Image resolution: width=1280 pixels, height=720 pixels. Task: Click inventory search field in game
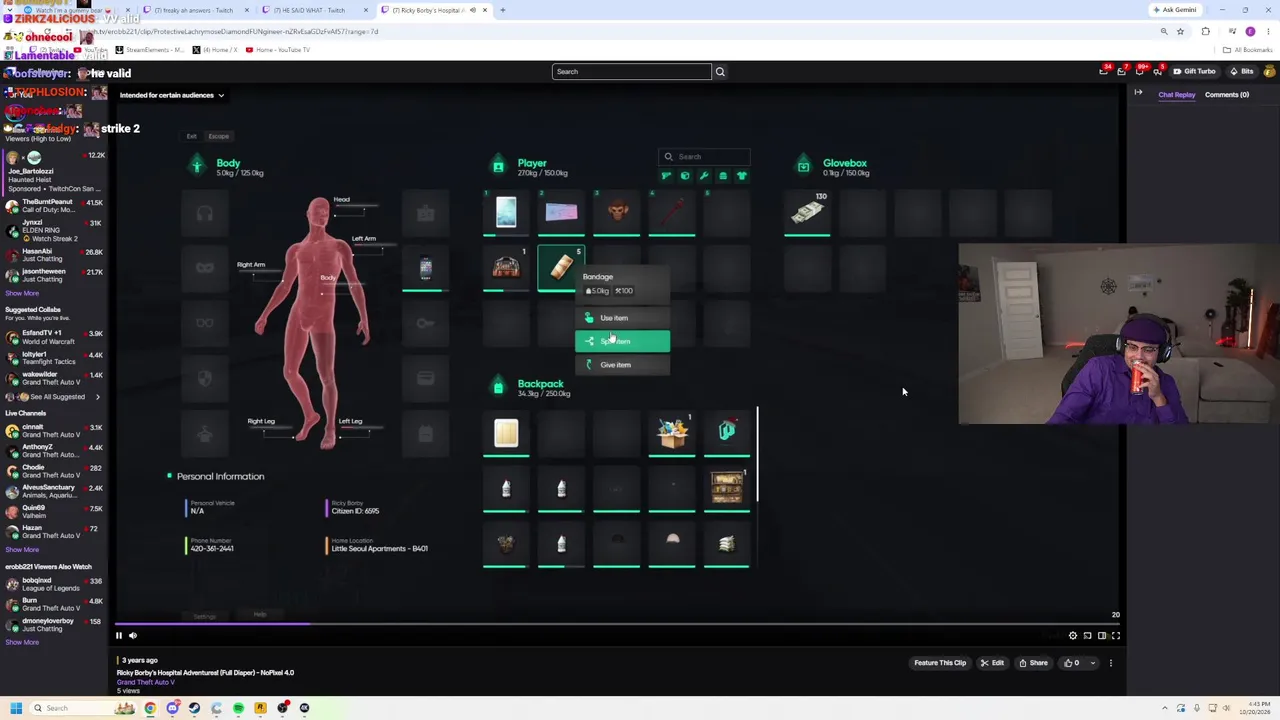(705, 156)
